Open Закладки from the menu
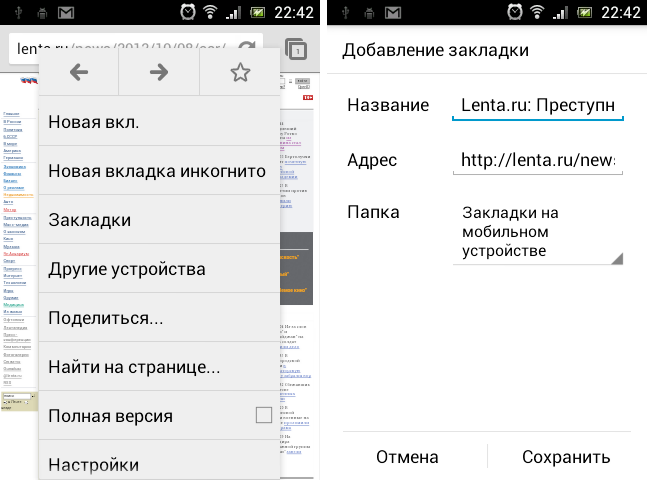Image resolution: width=647 pixels, height=480 pixels. pyautogui.click(x=160, y=220)
